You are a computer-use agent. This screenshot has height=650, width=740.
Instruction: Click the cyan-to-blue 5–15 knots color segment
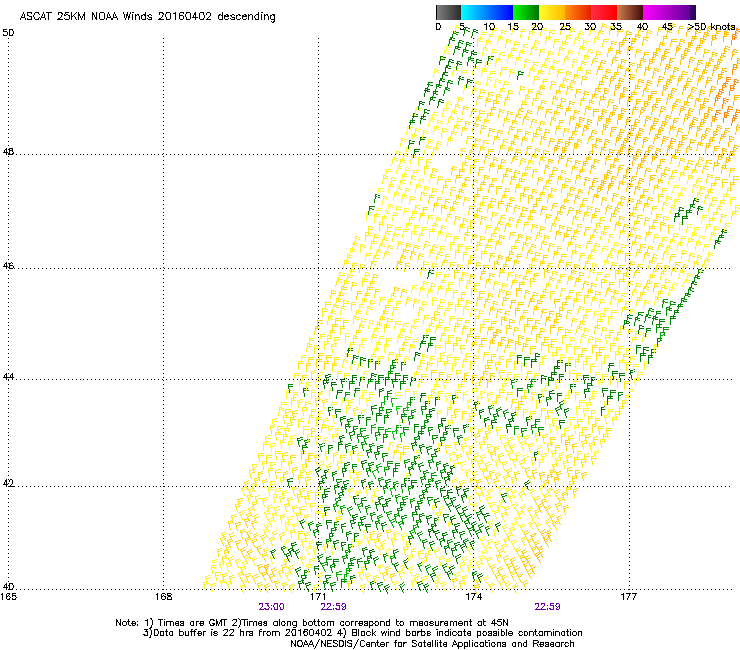[487, 12]
